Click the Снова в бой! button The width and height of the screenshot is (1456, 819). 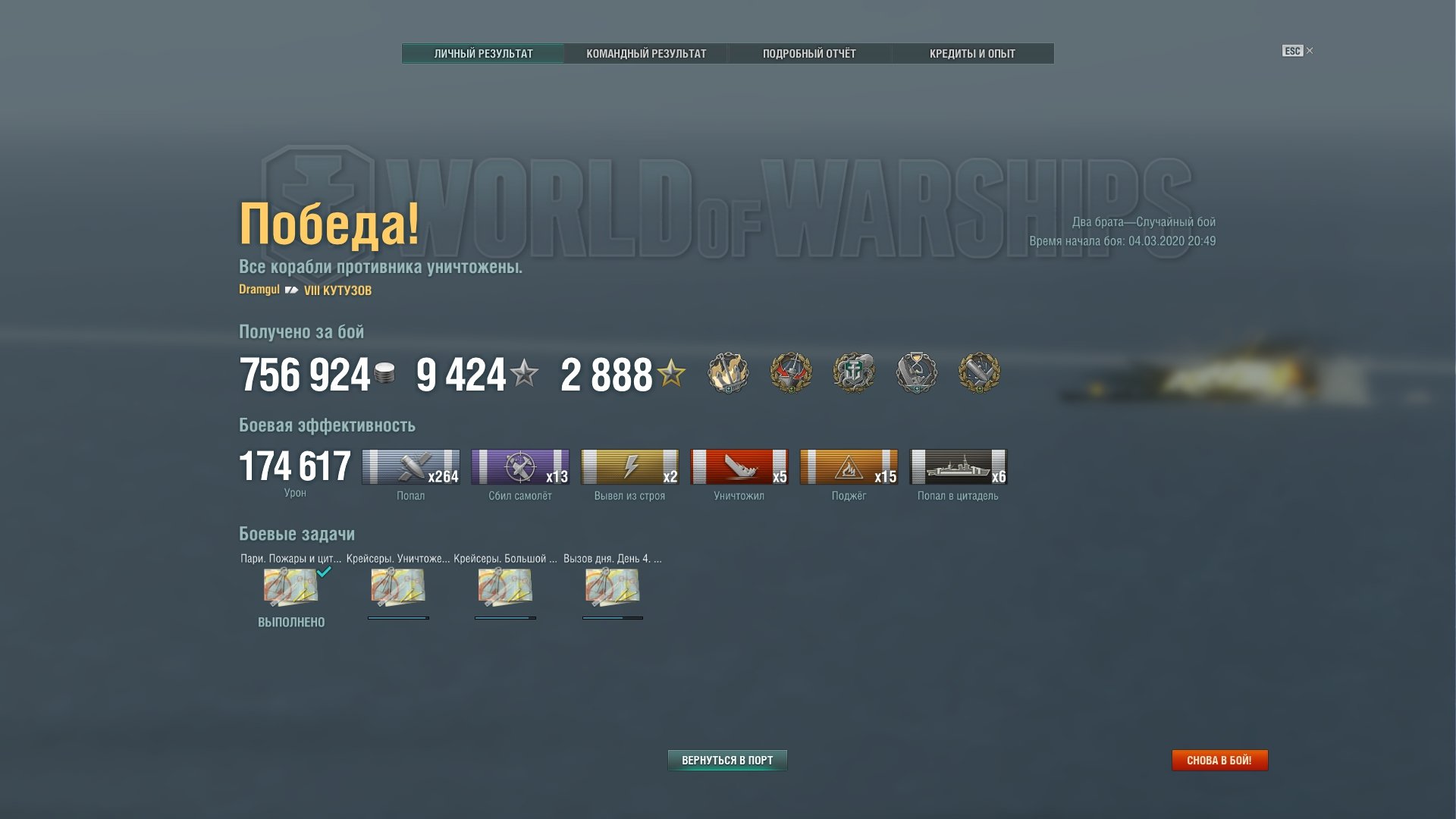tap(1219, 760)
